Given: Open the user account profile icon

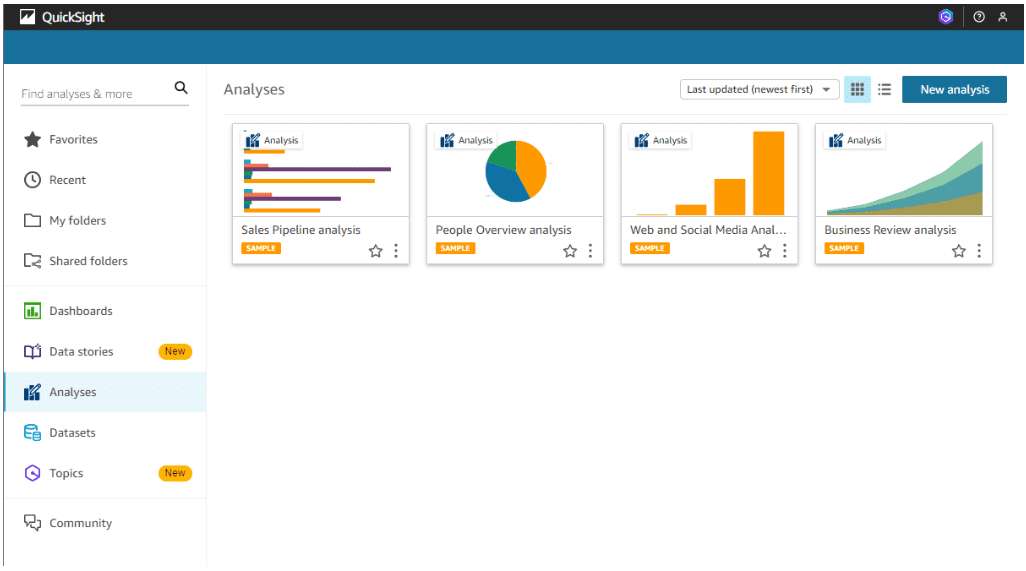Looking at the screenshot, I should point(1003,17).
